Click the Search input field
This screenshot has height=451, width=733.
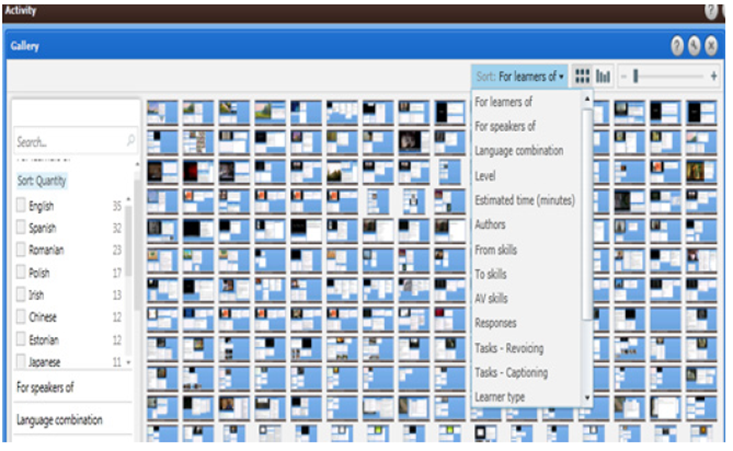68,142
